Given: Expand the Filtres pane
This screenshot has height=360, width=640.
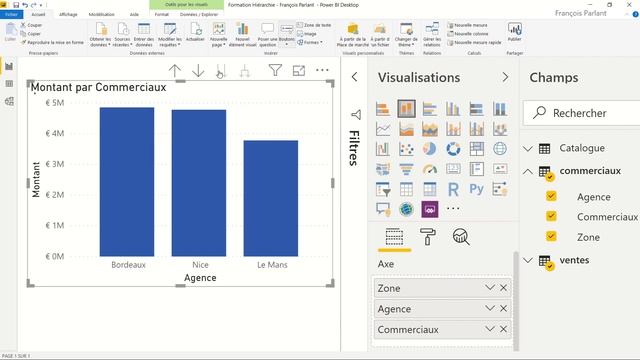Looking at the screenshot, I should pyautogui.click(x=354, y=77).
